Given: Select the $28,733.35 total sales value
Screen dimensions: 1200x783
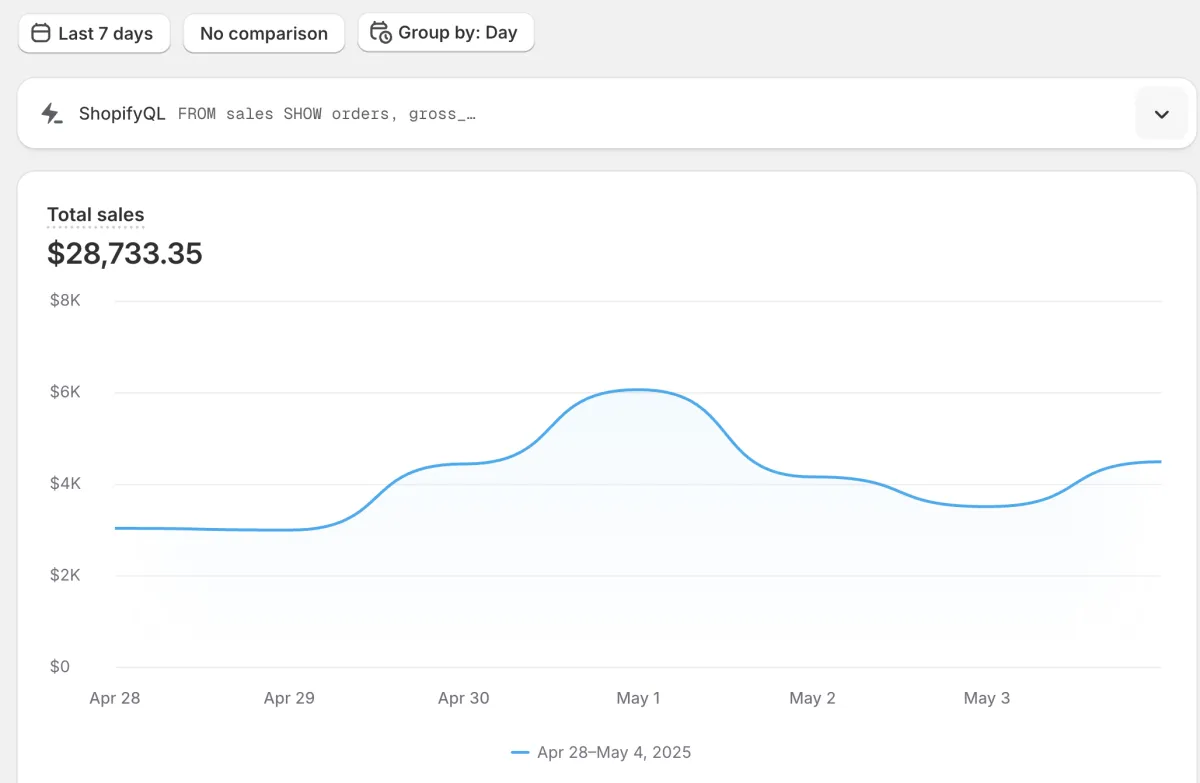Looking at the screenshot, I should 125,253.
